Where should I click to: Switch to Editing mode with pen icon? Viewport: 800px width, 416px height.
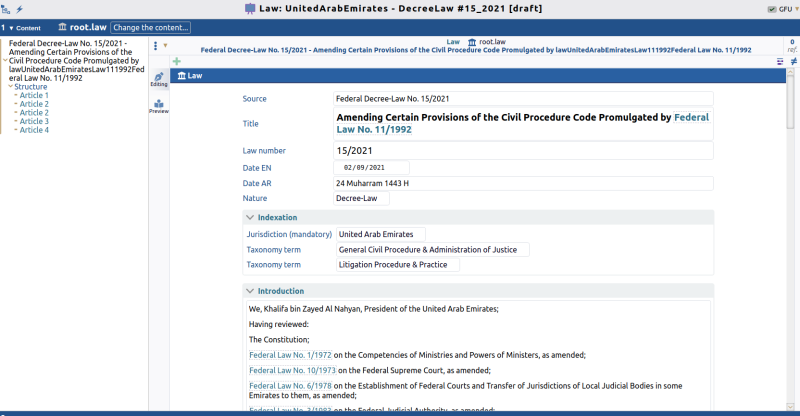pyautogui.click(x=159, y=79)
